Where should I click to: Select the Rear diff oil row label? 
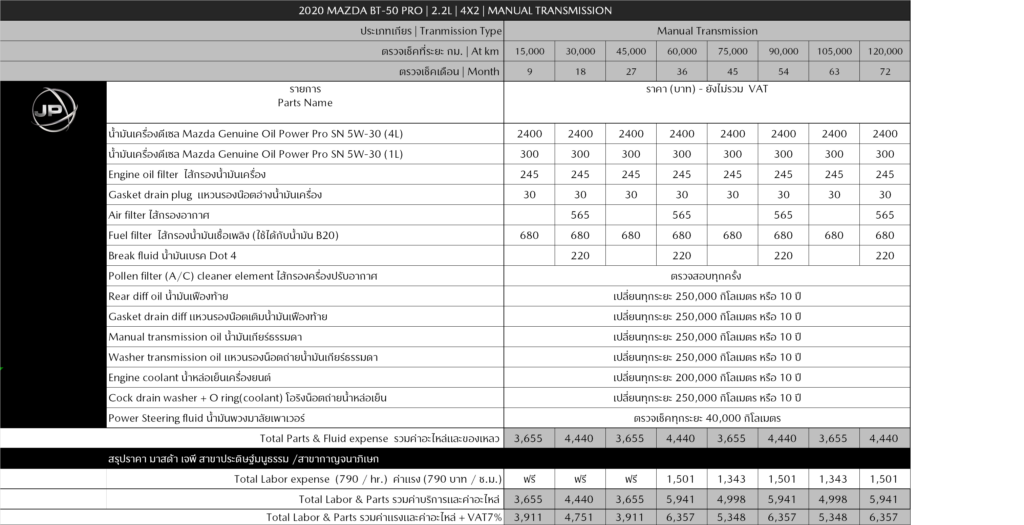coord(168,296)
